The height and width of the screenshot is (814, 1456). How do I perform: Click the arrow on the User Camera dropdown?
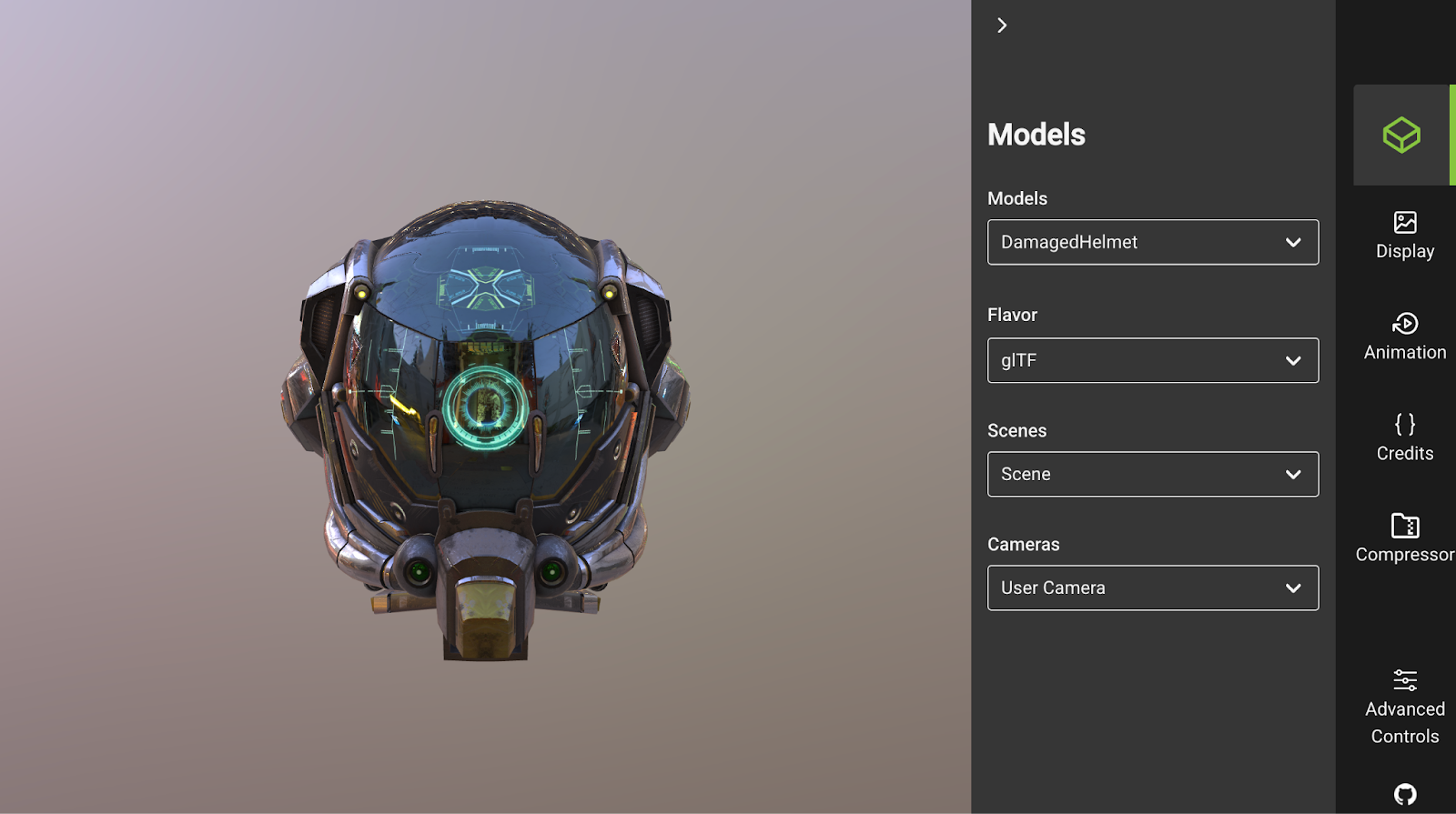coord(1293,588)
